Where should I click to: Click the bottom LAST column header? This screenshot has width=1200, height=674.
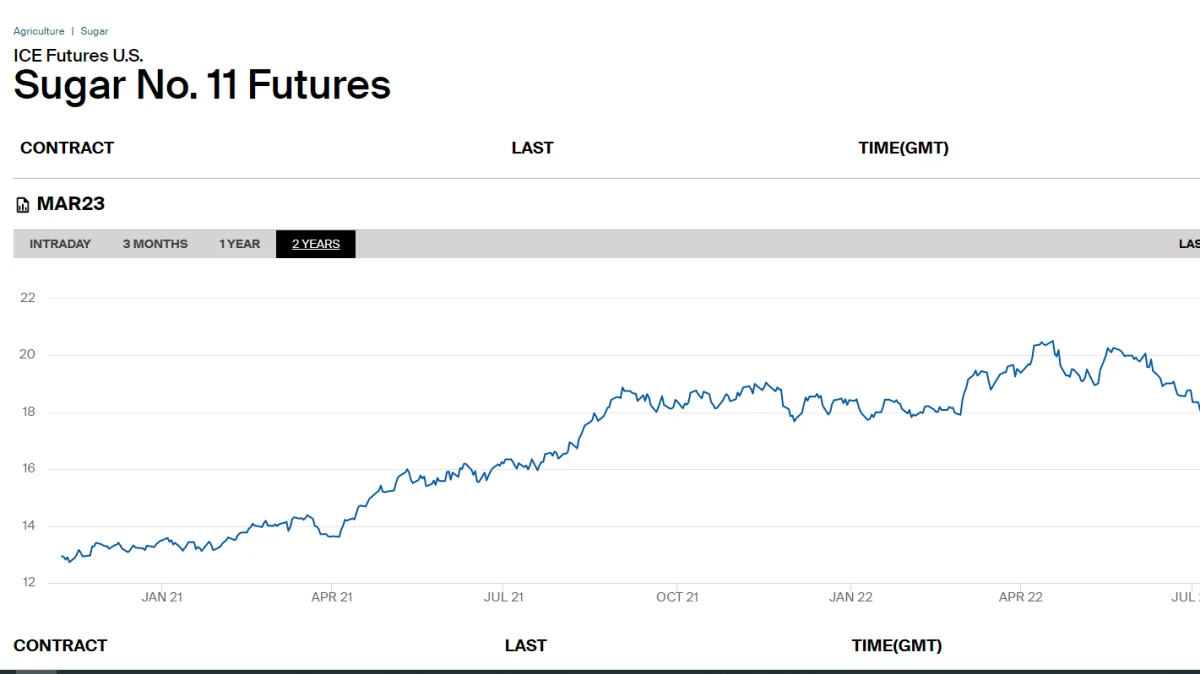coord(525,646)
